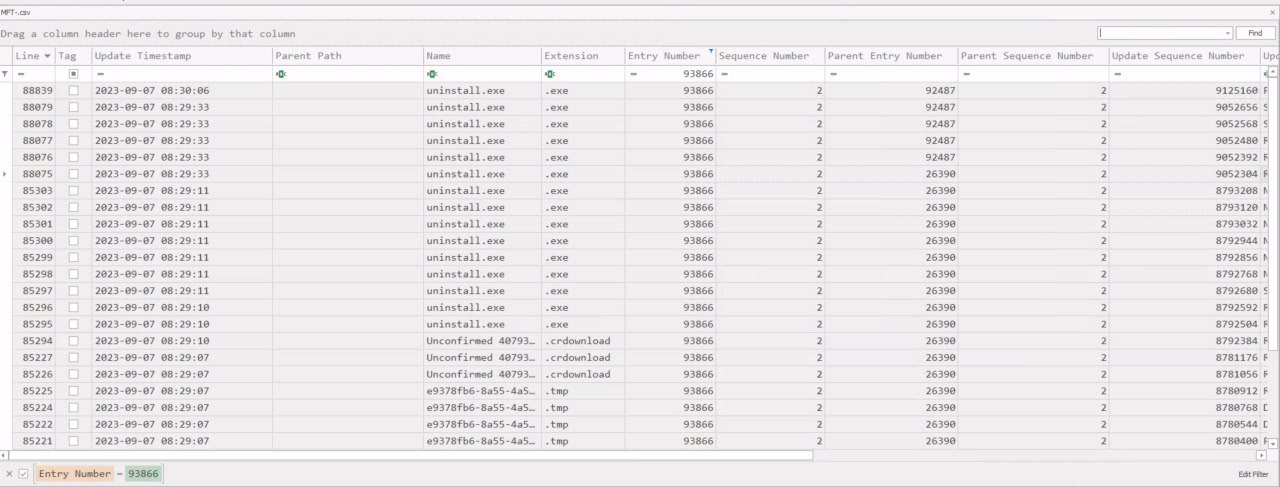The width and height of the screenshot is (1280, 487).
Task: Click the auto-filter row funnel icon
Action: [x=6, y=74]
